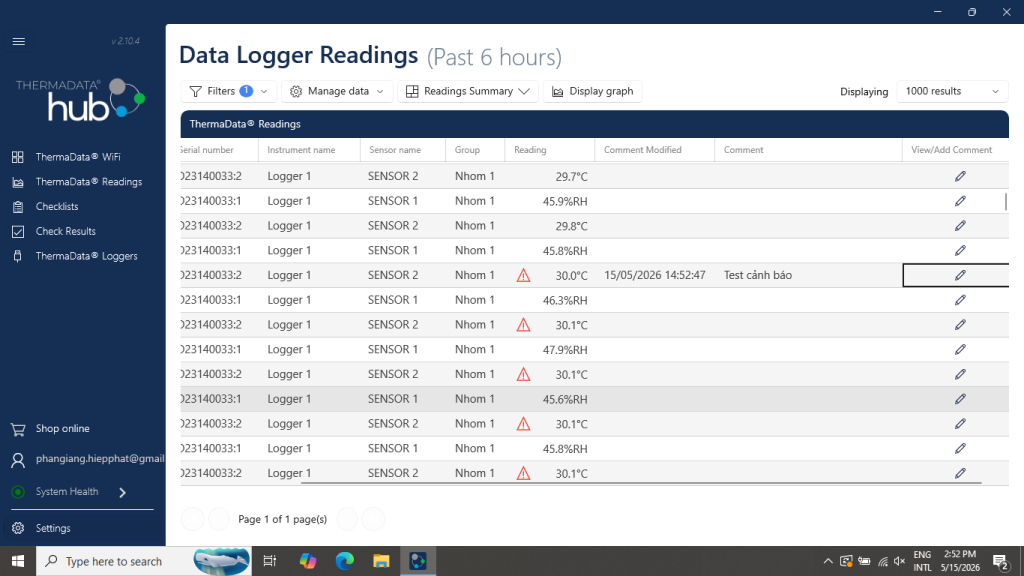Open the hamburger menu in the sidebar

(18, 42)
